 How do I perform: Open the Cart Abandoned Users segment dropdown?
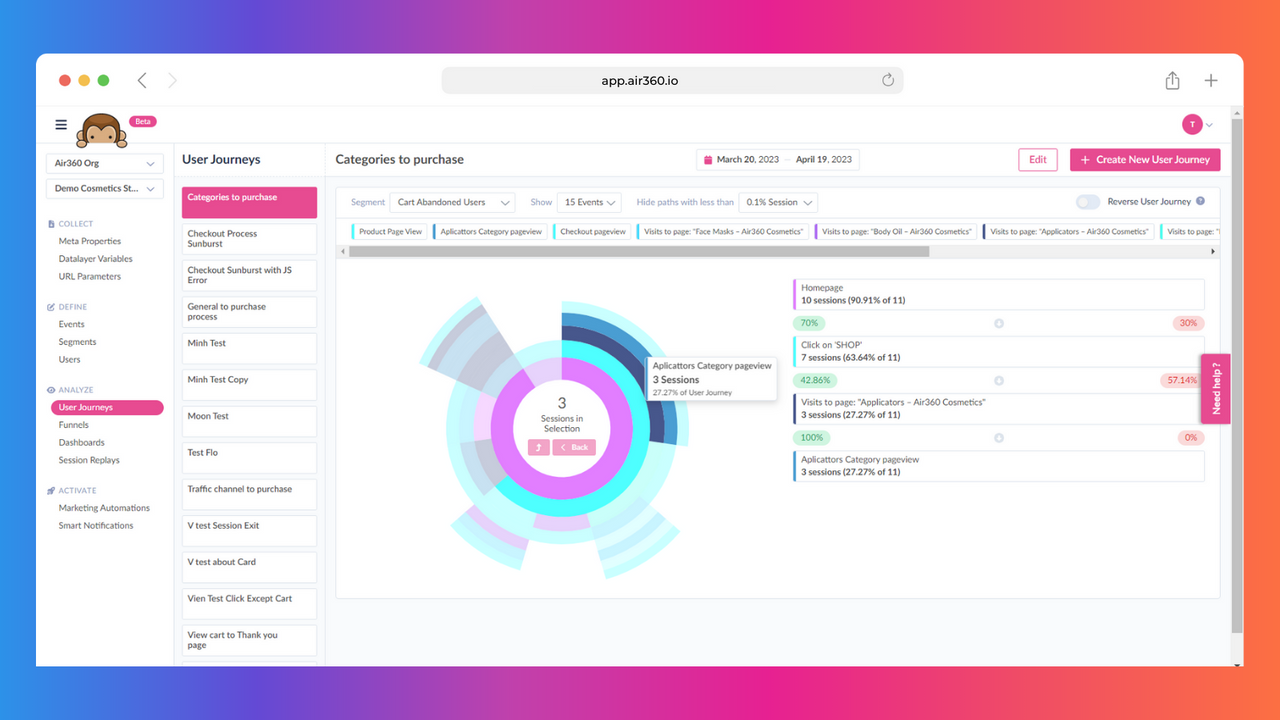point(452,202)
